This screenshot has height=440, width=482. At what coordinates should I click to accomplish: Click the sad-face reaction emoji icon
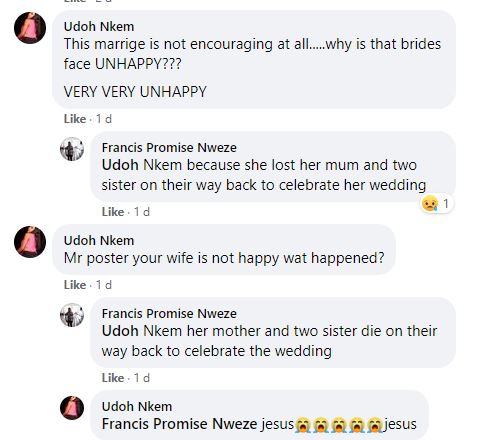click(x=430, y=203)
